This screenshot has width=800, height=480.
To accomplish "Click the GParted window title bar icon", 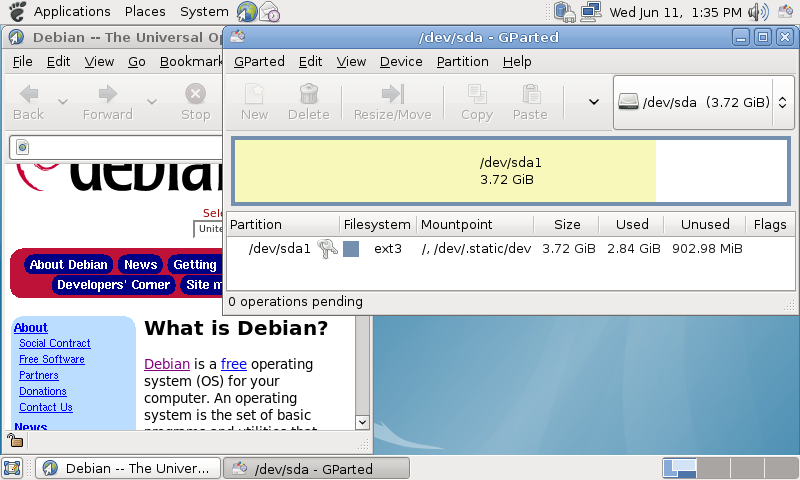I will [x=237, y=37].
